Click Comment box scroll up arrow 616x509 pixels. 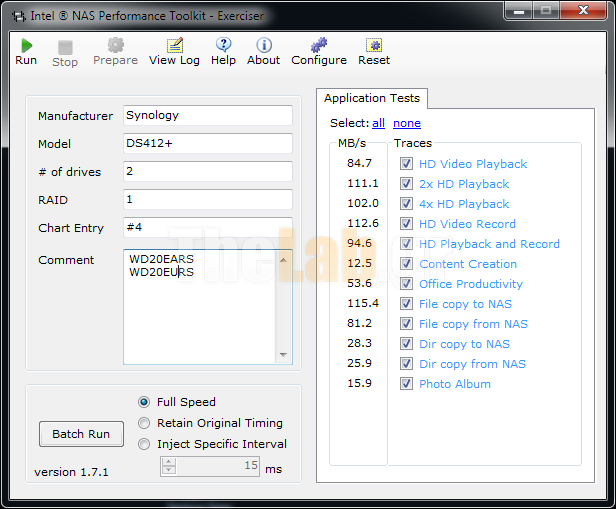pos(283,260)
